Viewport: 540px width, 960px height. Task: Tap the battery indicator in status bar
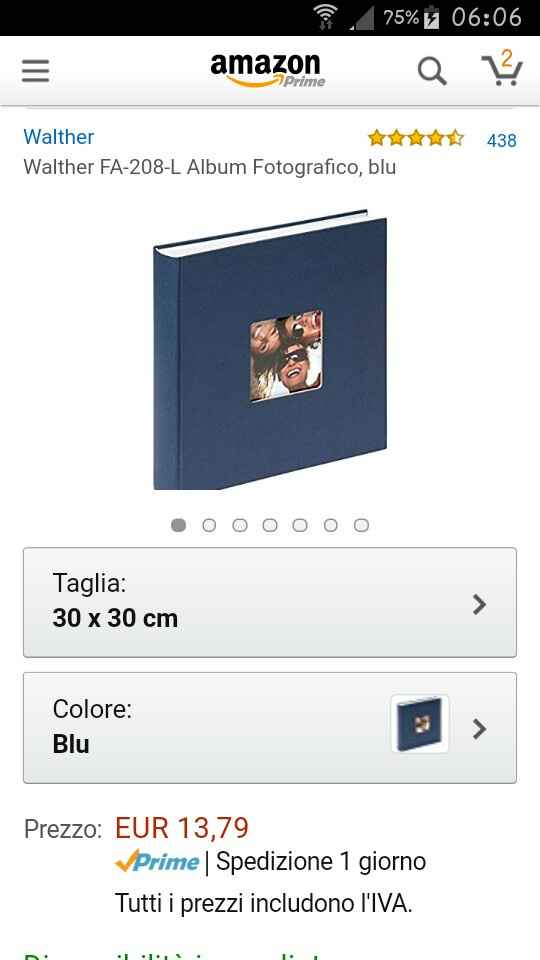point(432,17)
